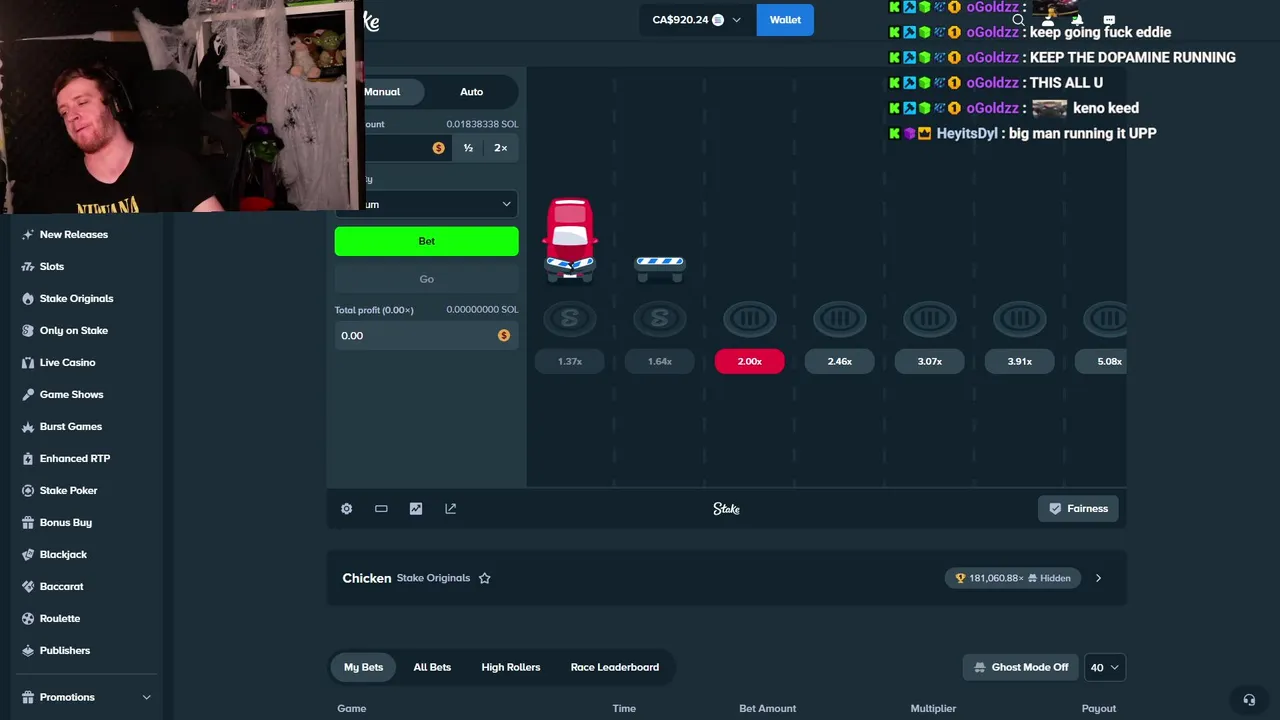Viewport: 1280px width, 720px height.
Task: Select the High Rollers tab
Action: [x=510, y=667]
